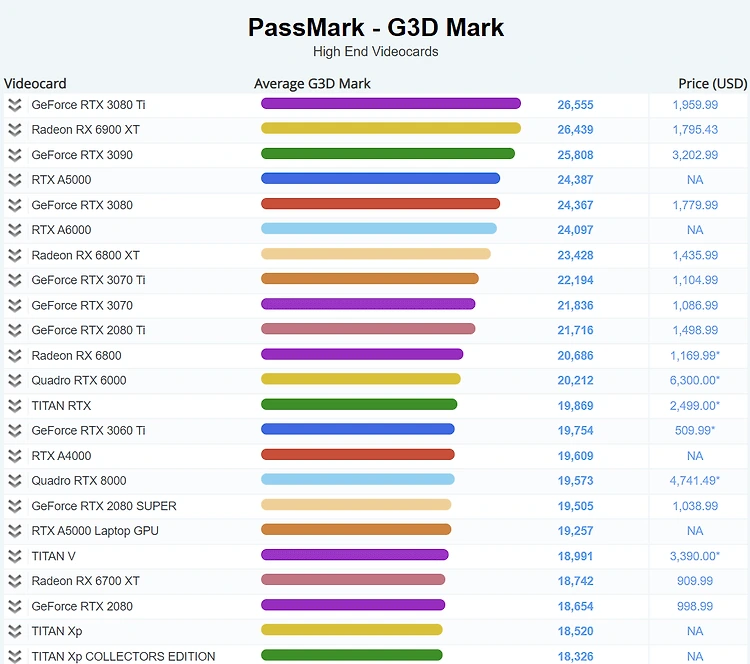Screen dimensions: 750x664
Task: Expand the GeForce RTX 2080 SUPER row chevron
Action: click(15, 506)
